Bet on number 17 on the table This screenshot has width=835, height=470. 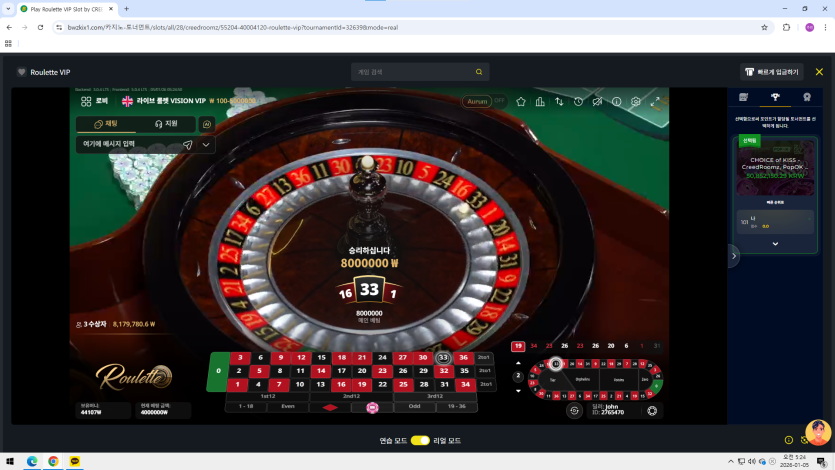[341, 371]
